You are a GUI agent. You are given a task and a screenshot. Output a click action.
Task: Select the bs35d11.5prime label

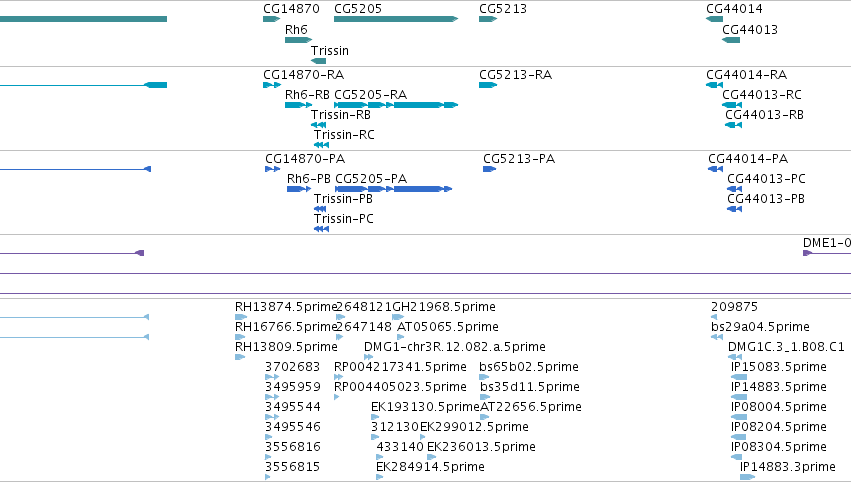coord(530,388)
